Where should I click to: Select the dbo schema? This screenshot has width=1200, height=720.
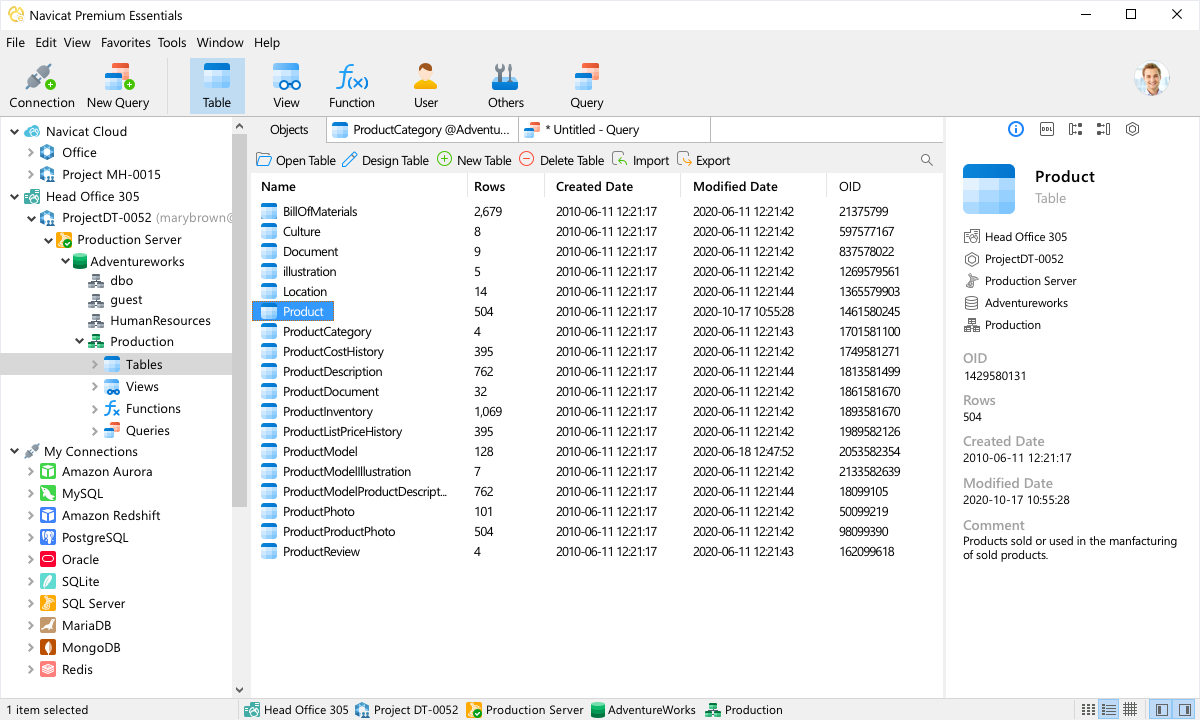click(x=121, y=282)
